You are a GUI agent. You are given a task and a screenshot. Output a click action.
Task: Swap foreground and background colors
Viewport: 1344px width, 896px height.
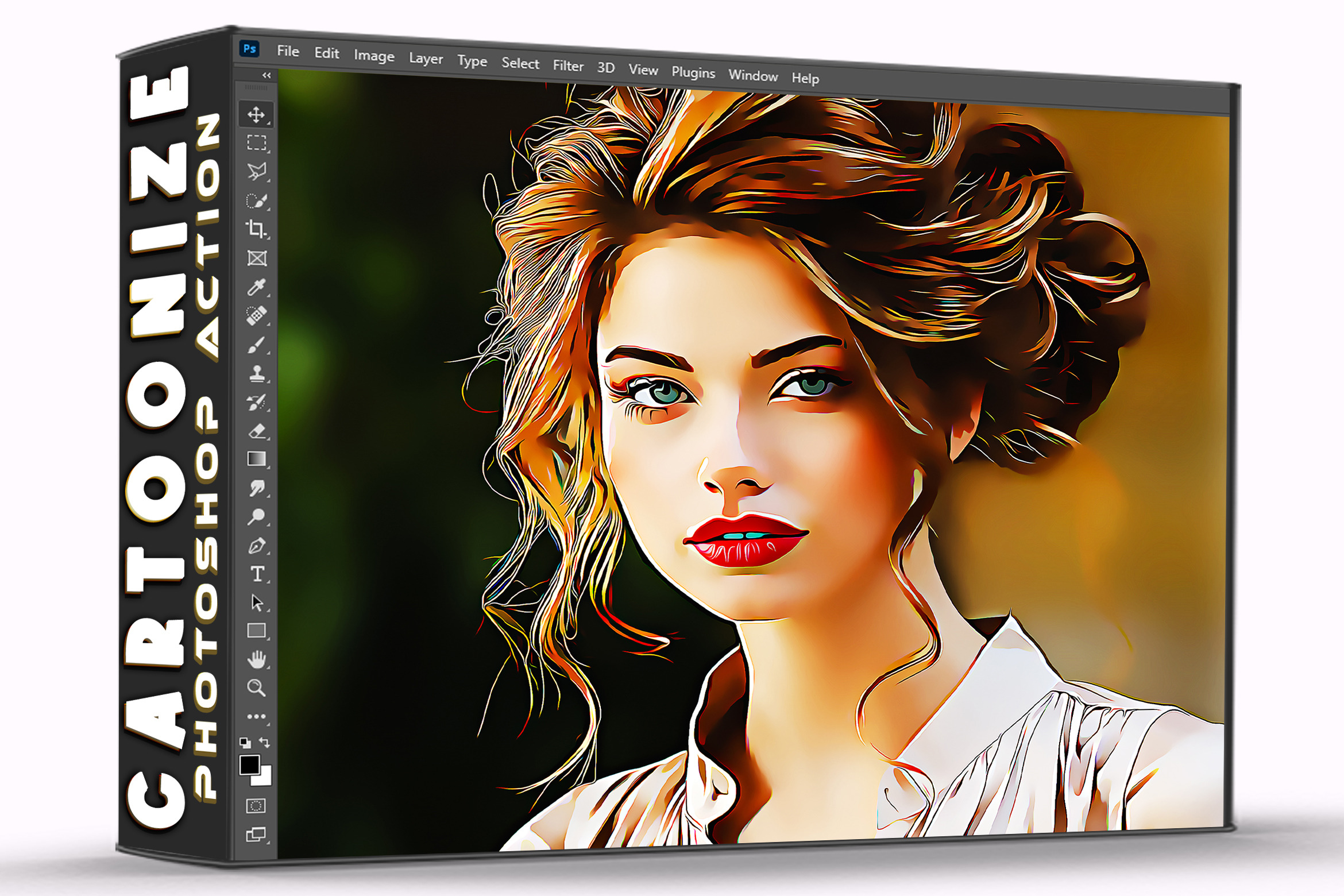[264, 741]
